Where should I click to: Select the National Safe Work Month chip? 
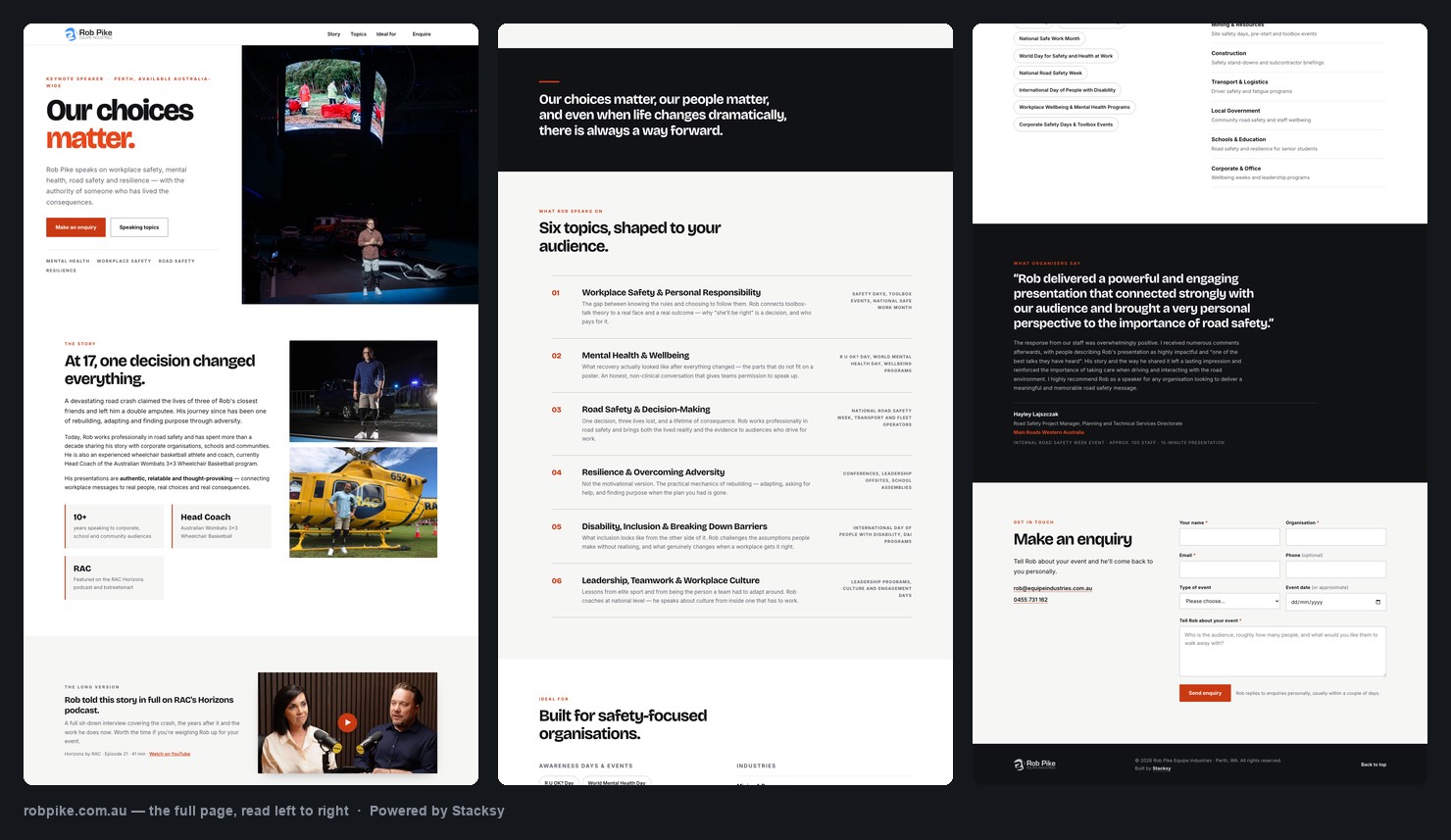(1049, 38)
